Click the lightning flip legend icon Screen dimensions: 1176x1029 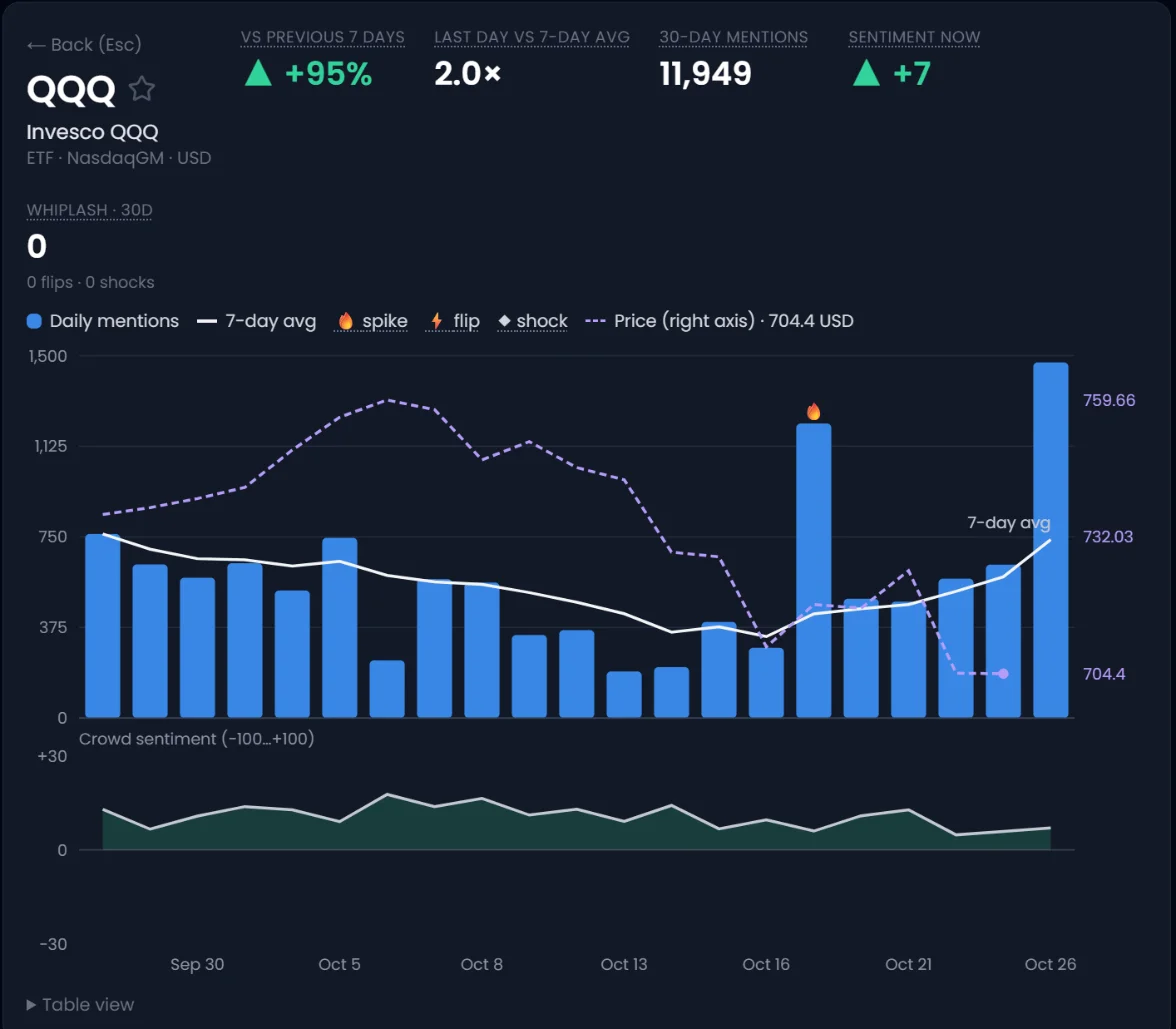point(436,321)
